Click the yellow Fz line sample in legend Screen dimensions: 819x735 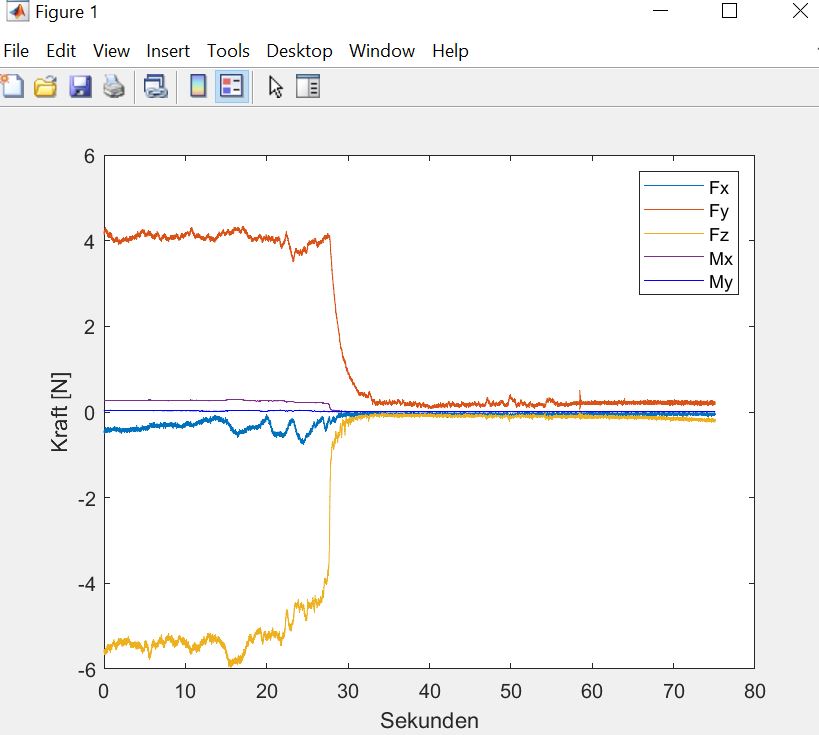click(x=672, y=235)
